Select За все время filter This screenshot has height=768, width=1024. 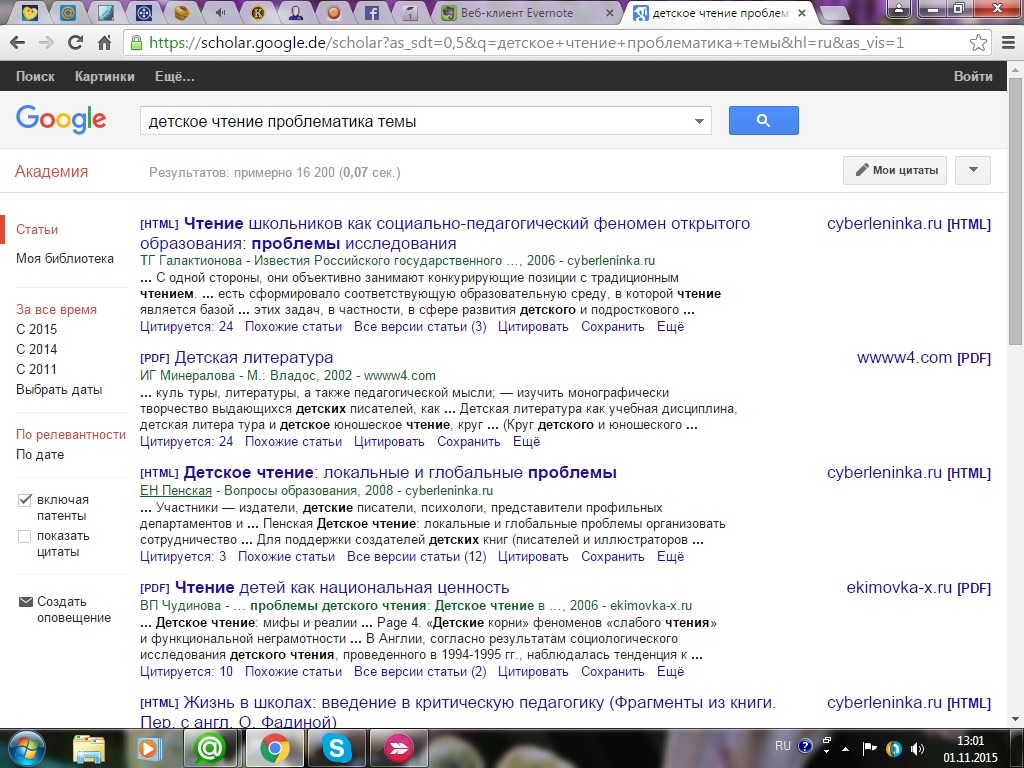click(56, 310)
